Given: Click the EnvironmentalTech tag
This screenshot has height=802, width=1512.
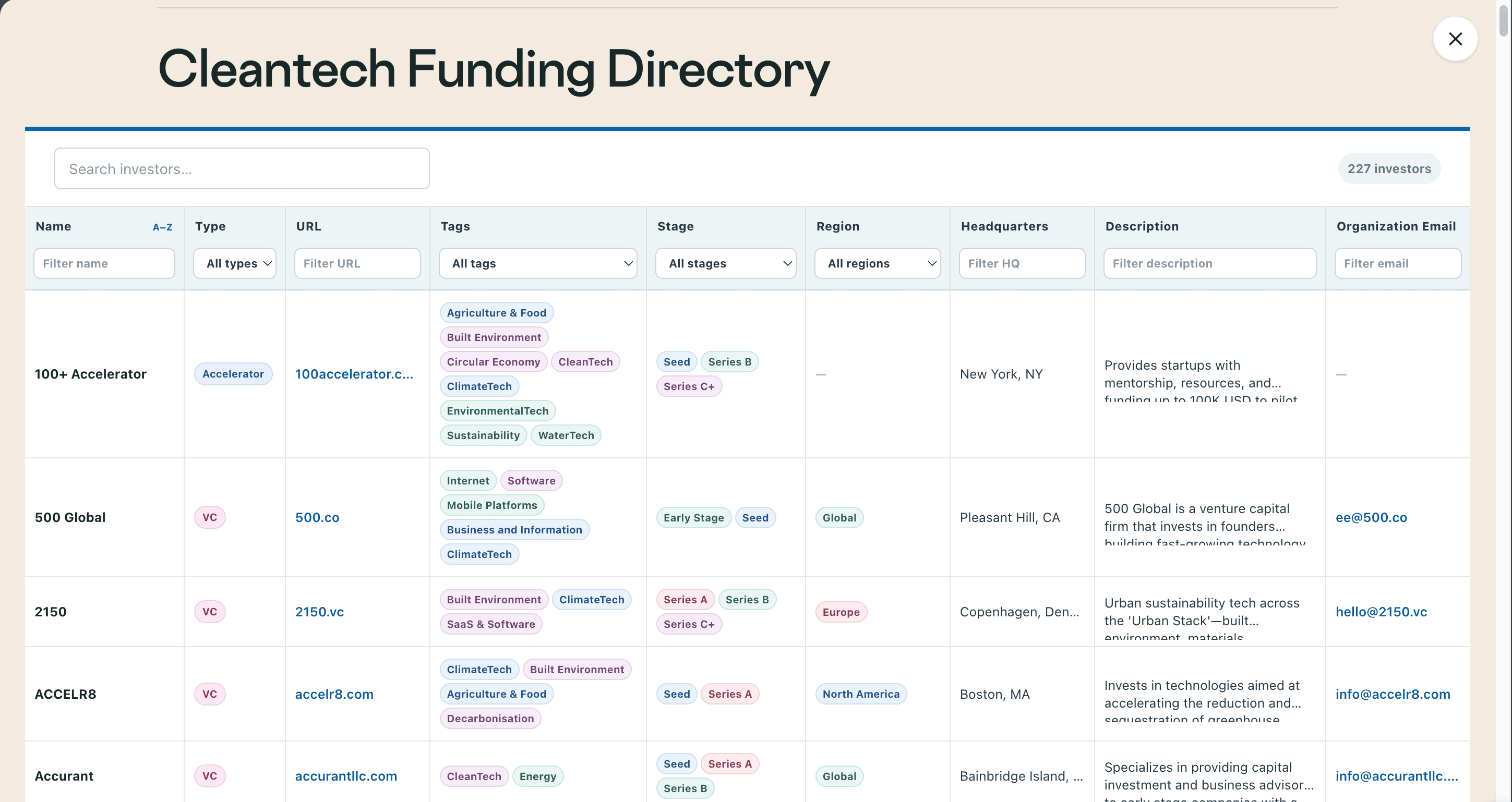Looking at the screenshot, I should (x=497, y=411).
